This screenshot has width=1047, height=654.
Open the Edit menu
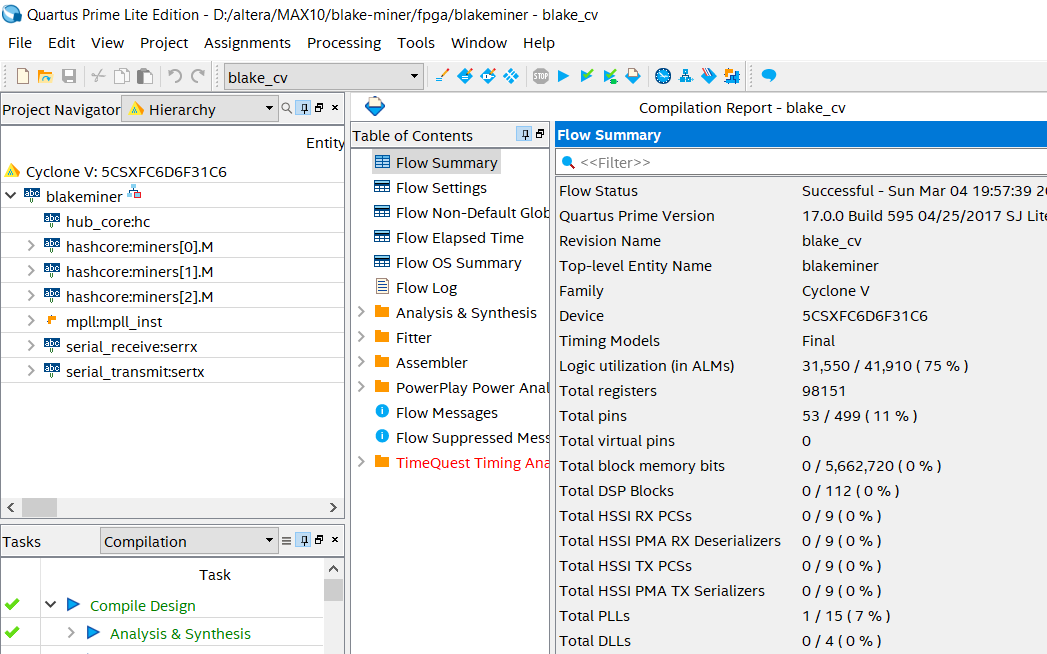pos(61,43)
